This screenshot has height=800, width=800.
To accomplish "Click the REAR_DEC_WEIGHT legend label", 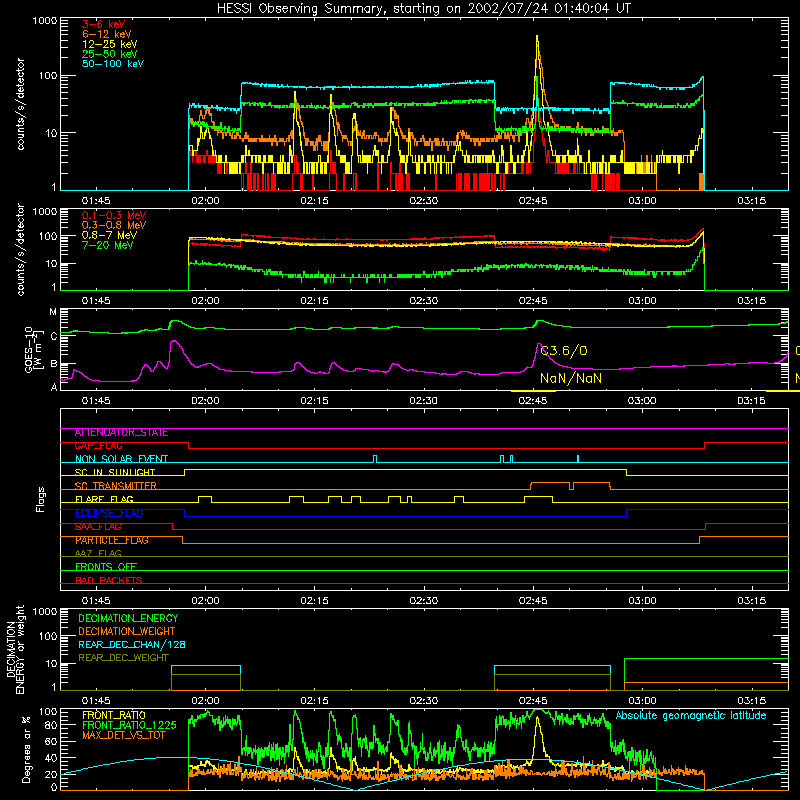I will pos(123,658).
